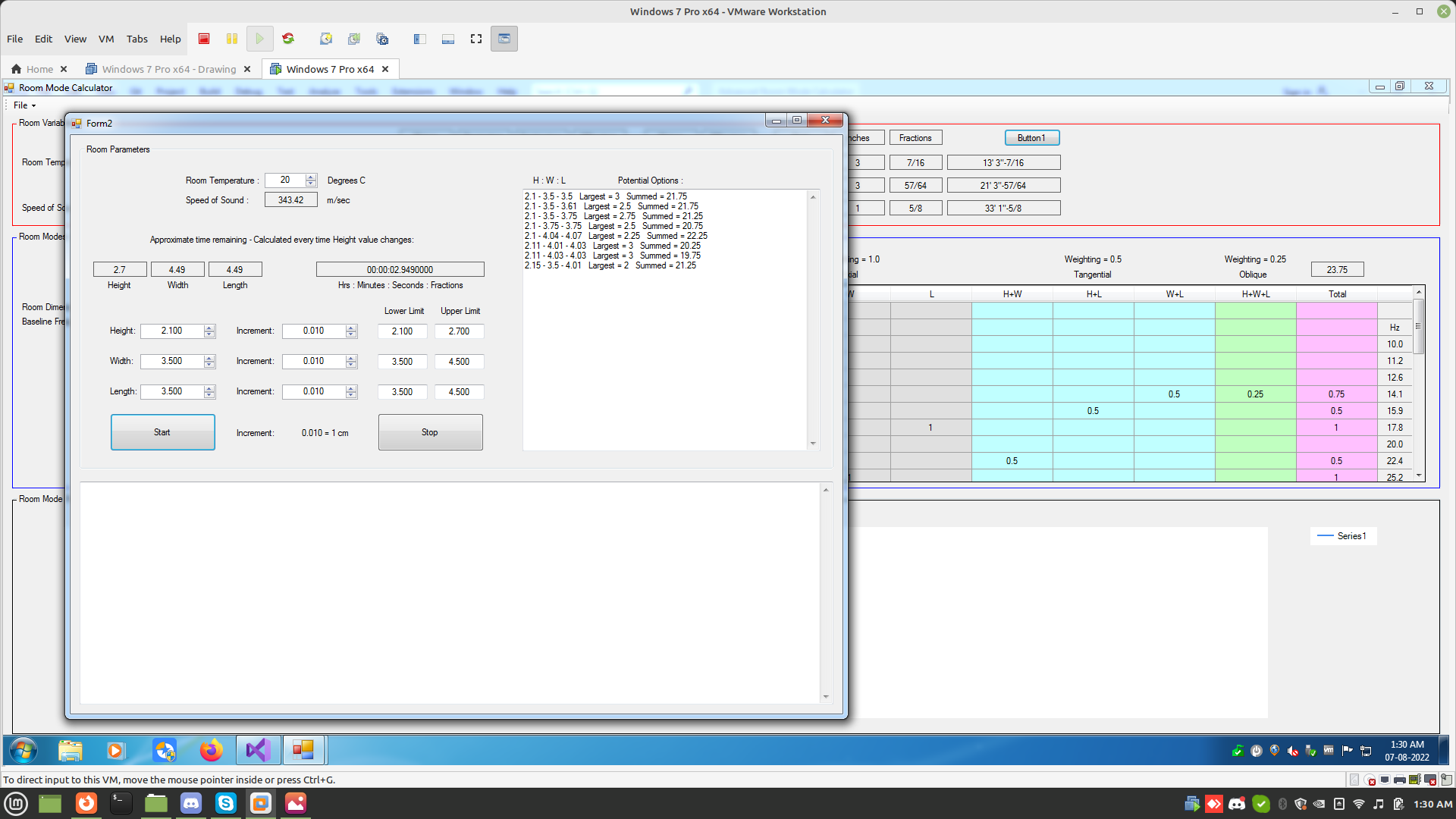Suspend the virtual machine

coord(231,39)
